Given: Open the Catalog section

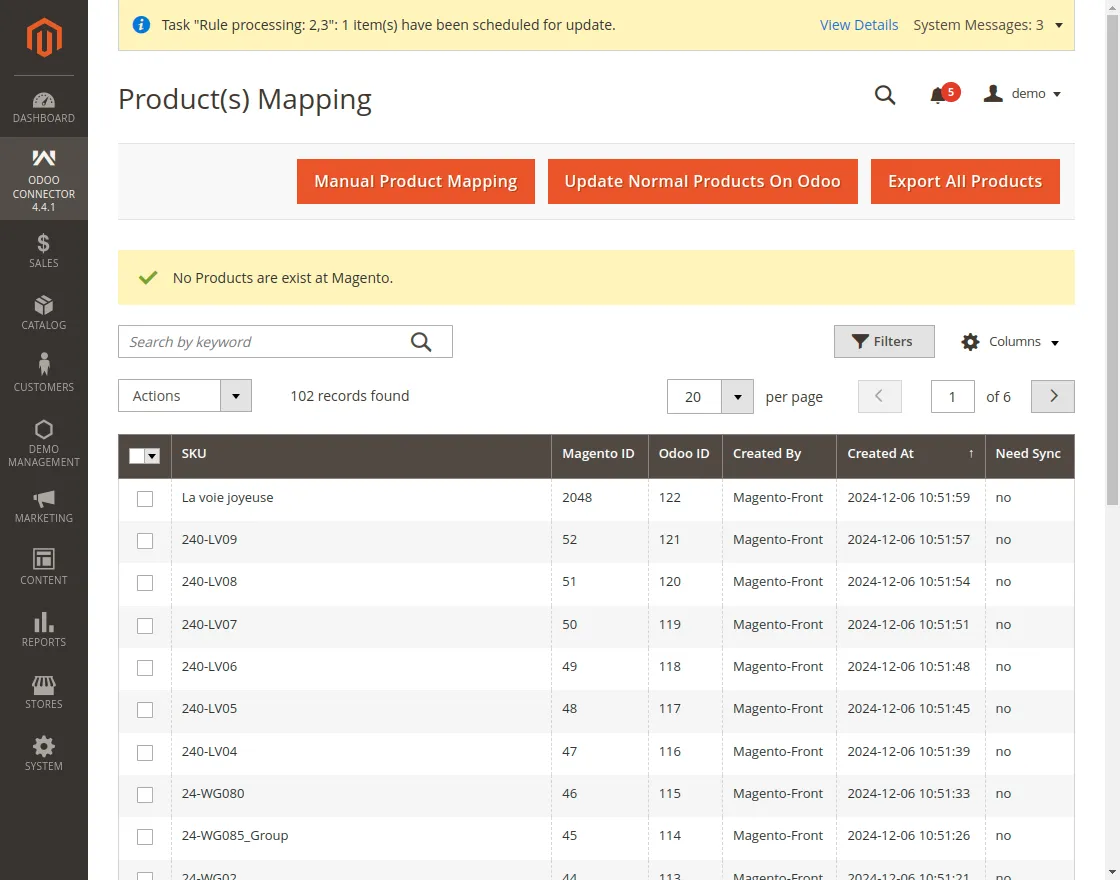Looking at the screenshot, I should tap(44, 313).
